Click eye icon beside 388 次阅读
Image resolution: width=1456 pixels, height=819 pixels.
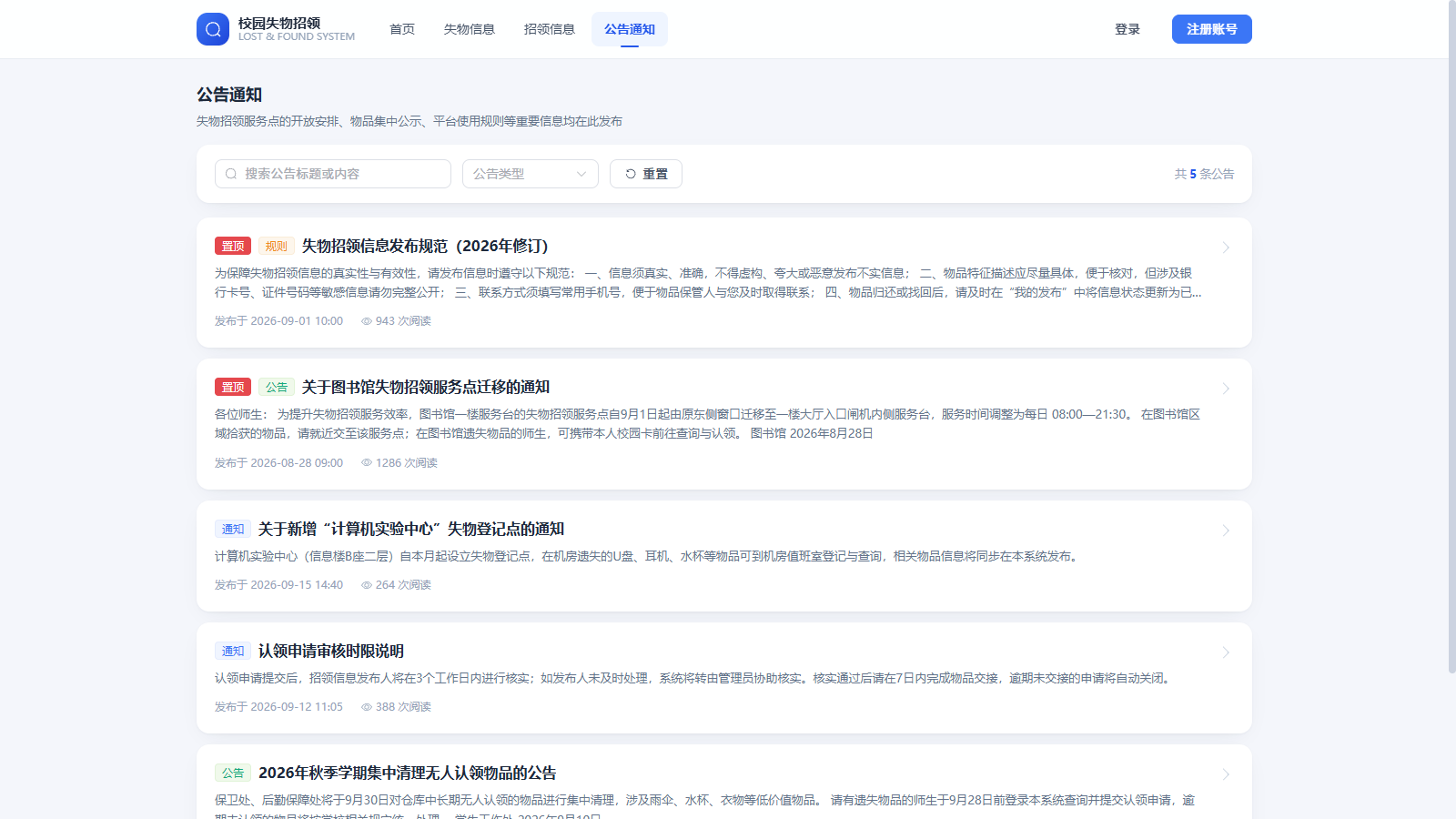367,707
